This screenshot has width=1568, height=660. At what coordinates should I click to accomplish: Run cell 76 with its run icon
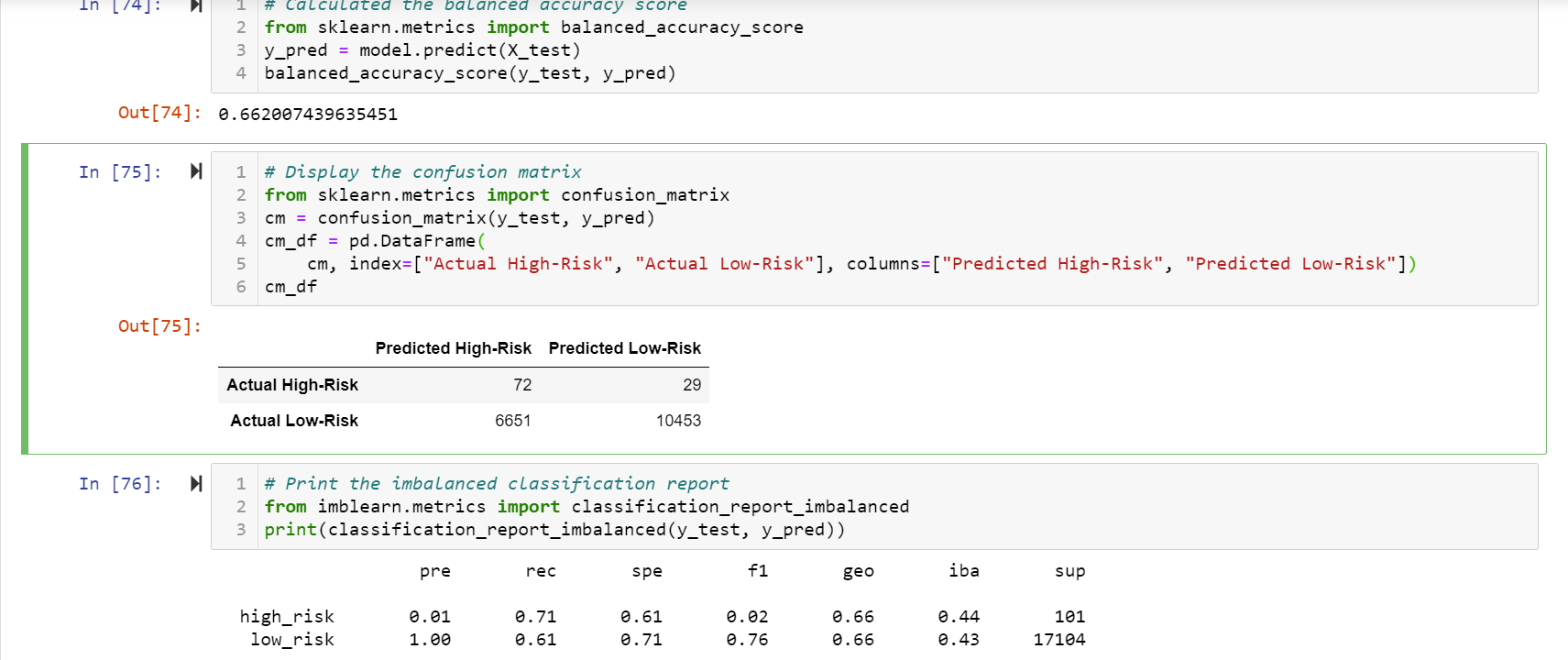pos(195,483)
